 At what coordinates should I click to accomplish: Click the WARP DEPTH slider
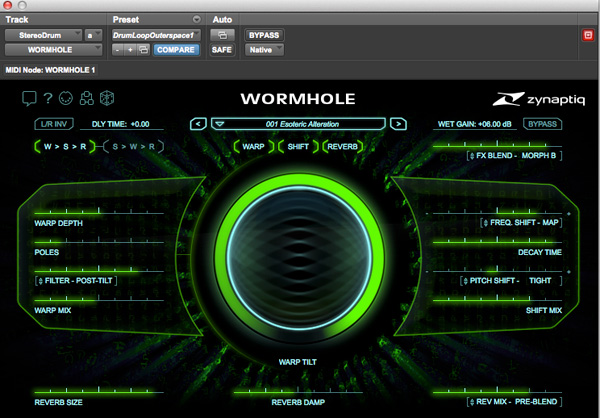coord(99,212)
